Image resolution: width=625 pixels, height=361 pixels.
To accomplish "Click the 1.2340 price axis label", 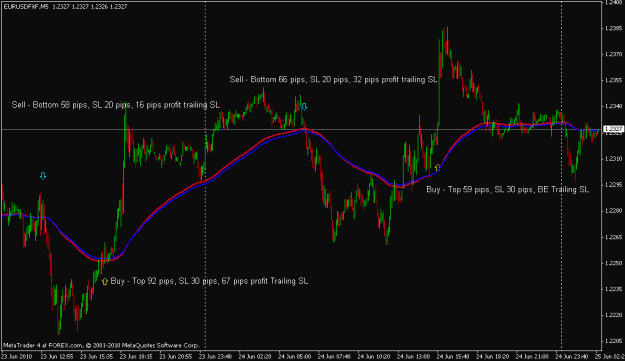I will click(x=614, y=106).
